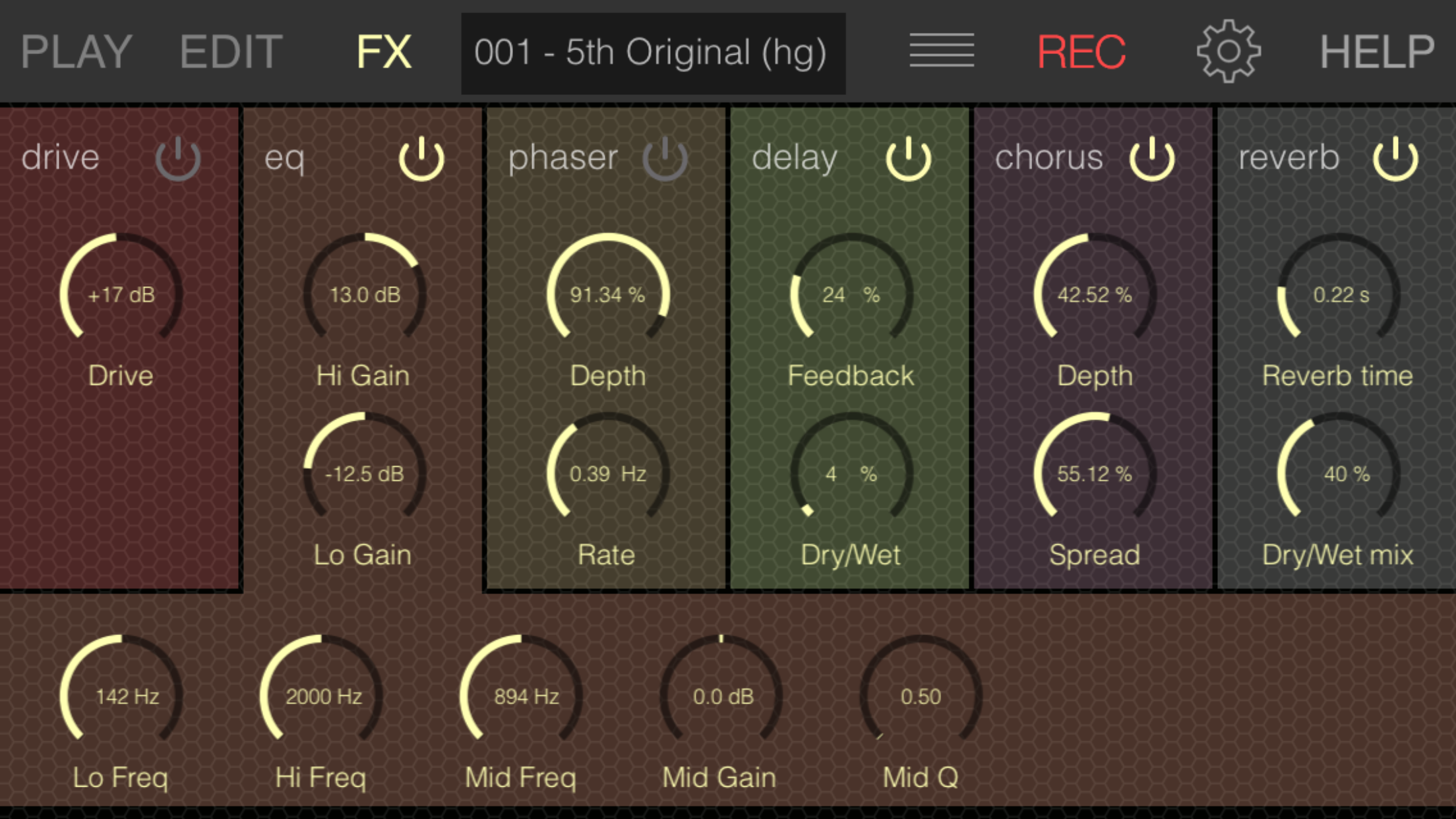Screen dimensions: 1456x819
Task: Toggle the drive effect power icon
Action: pyautogui.click(x=178, y=158)
